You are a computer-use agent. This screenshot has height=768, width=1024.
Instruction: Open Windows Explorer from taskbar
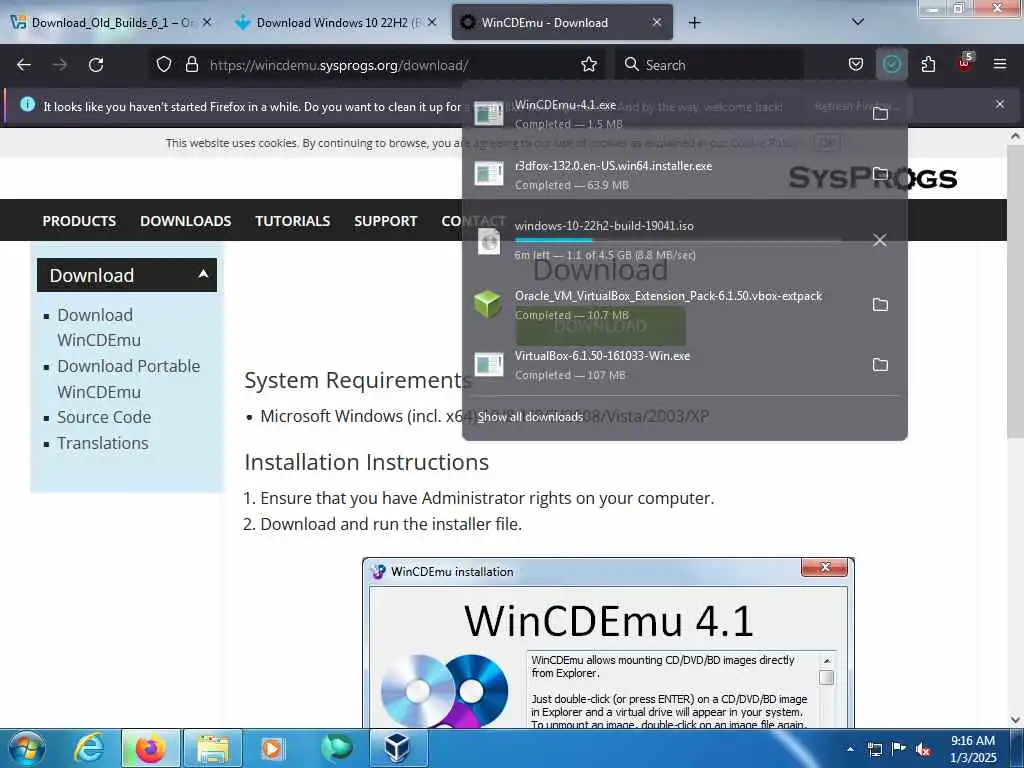[213, 748]
